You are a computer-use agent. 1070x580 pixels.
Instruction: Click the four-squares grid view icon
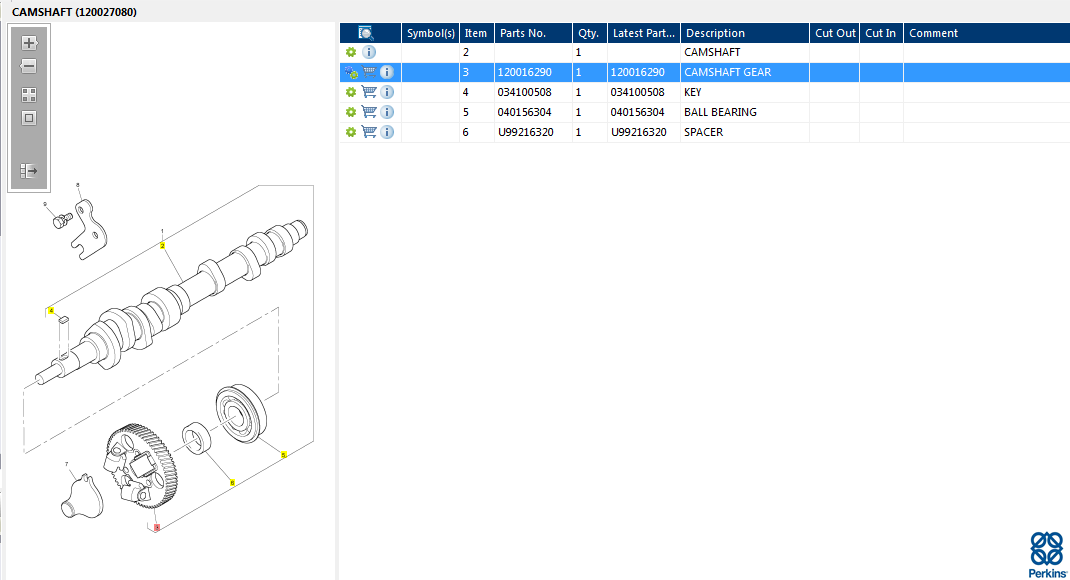point(29,95)
